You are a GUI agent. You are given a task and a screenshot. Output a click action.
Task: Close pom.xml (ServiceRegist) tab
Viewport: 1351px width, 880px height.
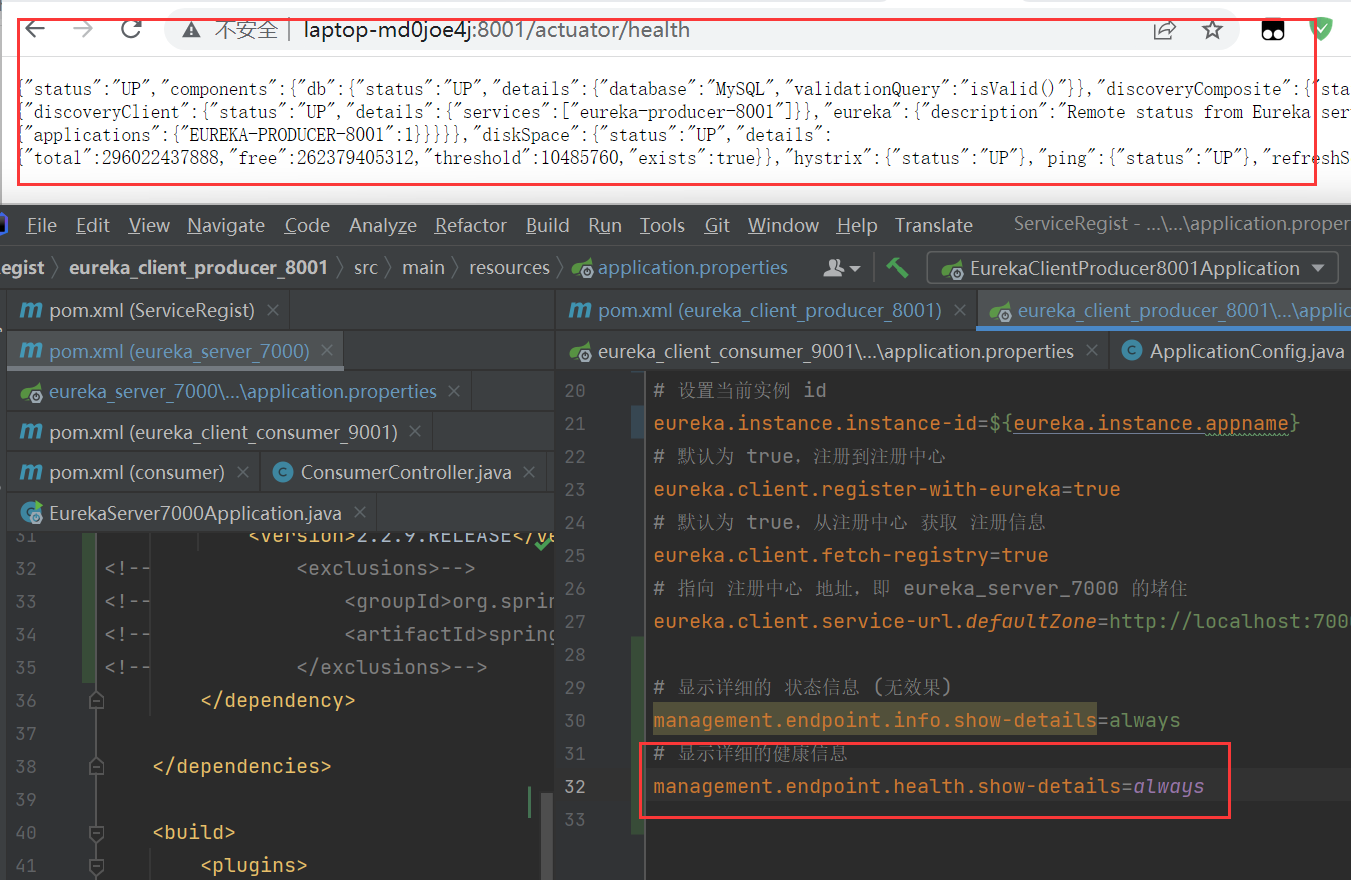coord(274,311)
